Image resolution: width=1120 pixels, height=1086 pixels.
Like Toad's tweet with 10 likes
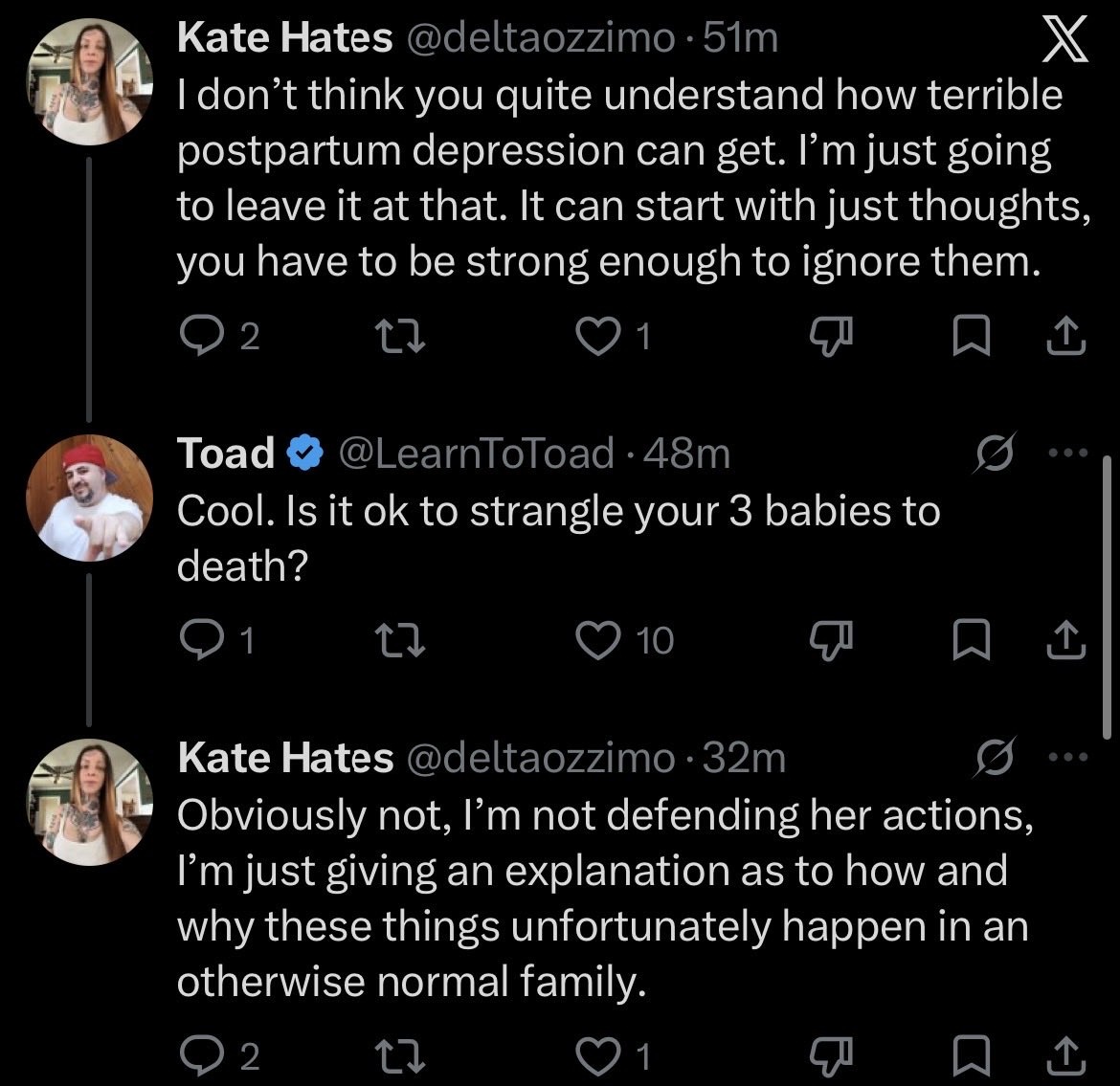(598, 640)
